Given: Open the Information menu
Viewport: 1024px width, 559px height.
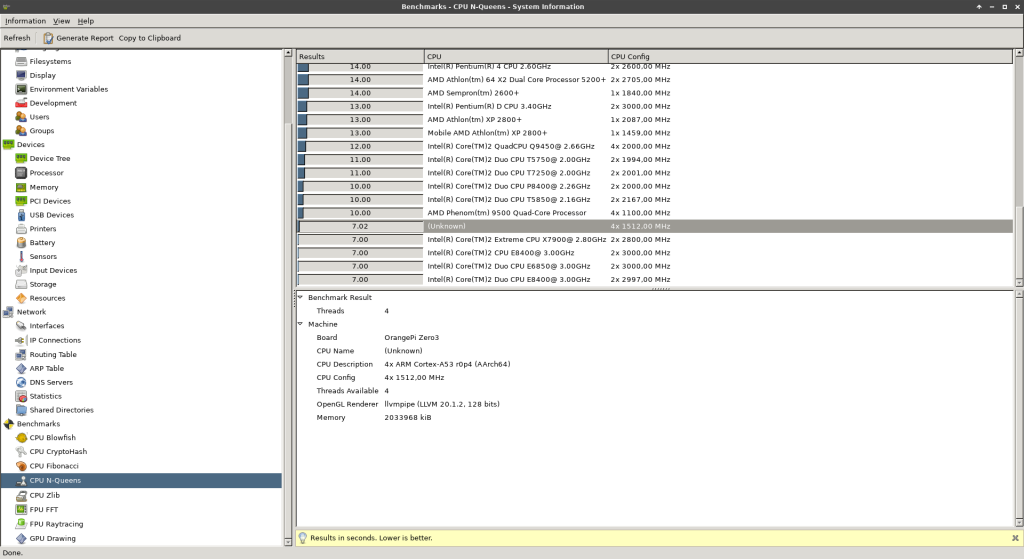Looking at the screenshot, I should coord(25,21).
